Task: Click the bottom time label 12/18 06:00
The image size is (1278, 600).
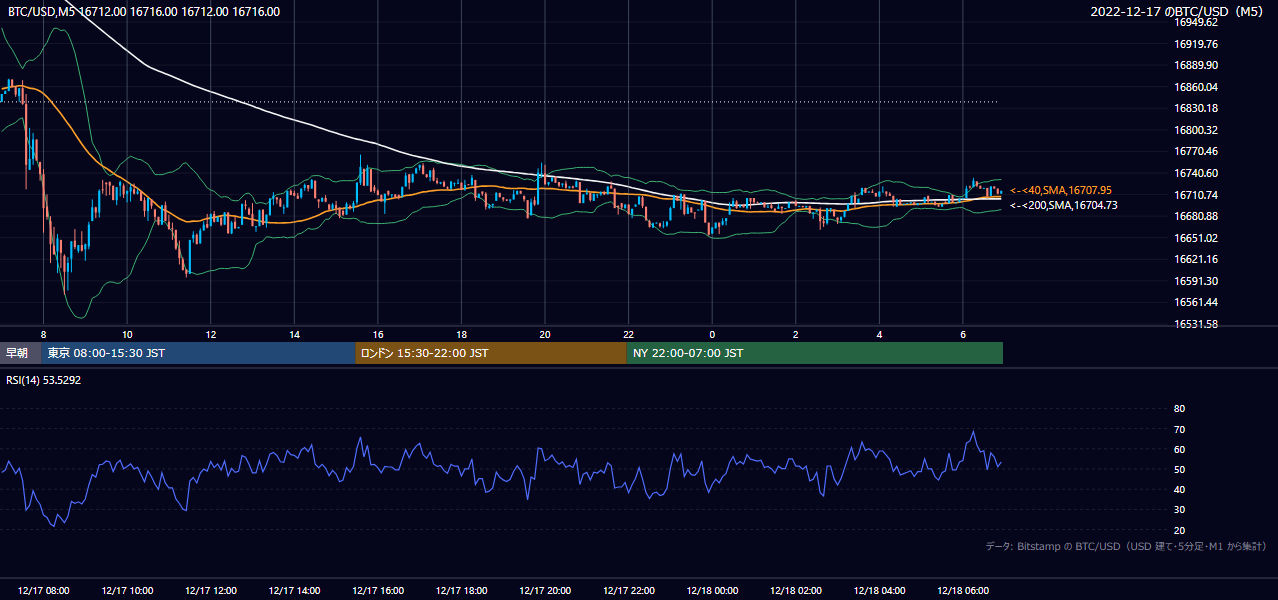Action: click(963, 591)
